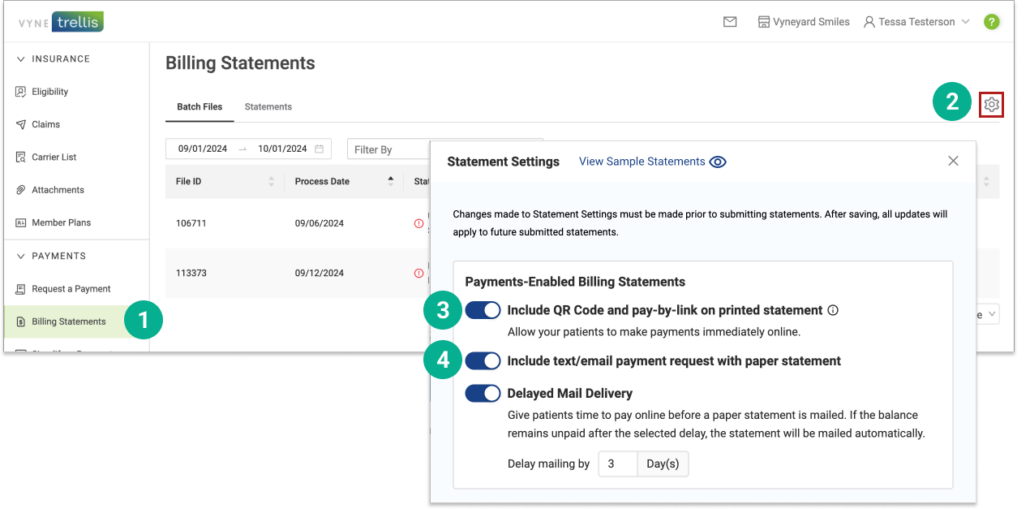Close the Statement Settings panel
The width and height of the screenshot is (1030, 509).
(x=953, y=161)
